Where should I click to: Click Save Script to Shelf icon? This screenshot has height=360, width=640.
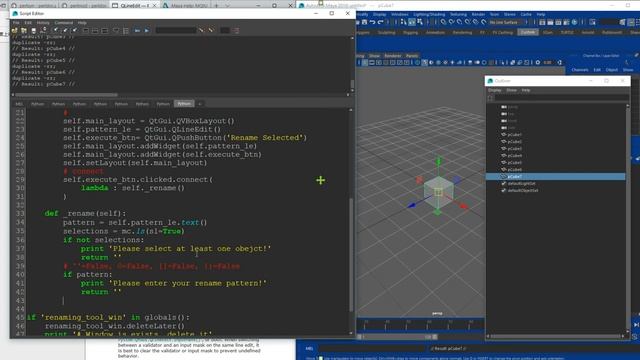44,30
